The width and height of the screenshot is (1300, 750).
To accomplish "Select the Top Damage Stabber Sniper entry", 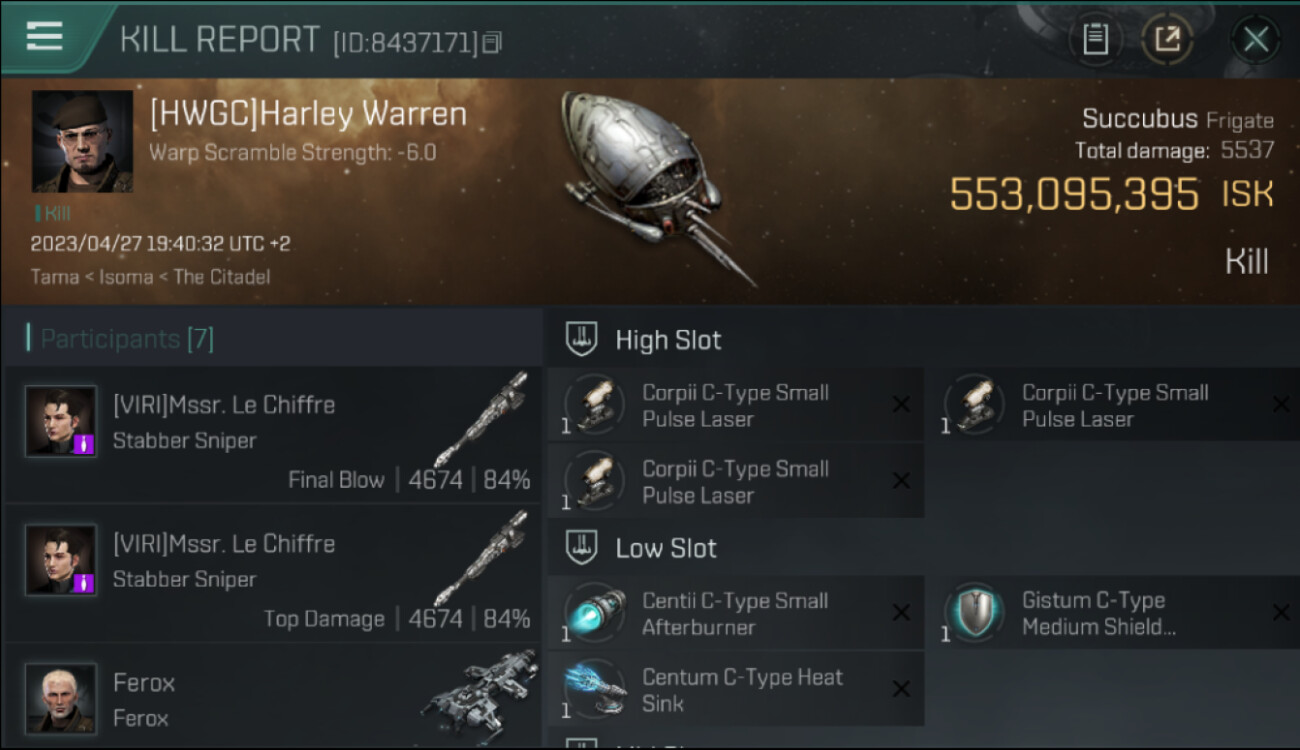I will 272,573.
